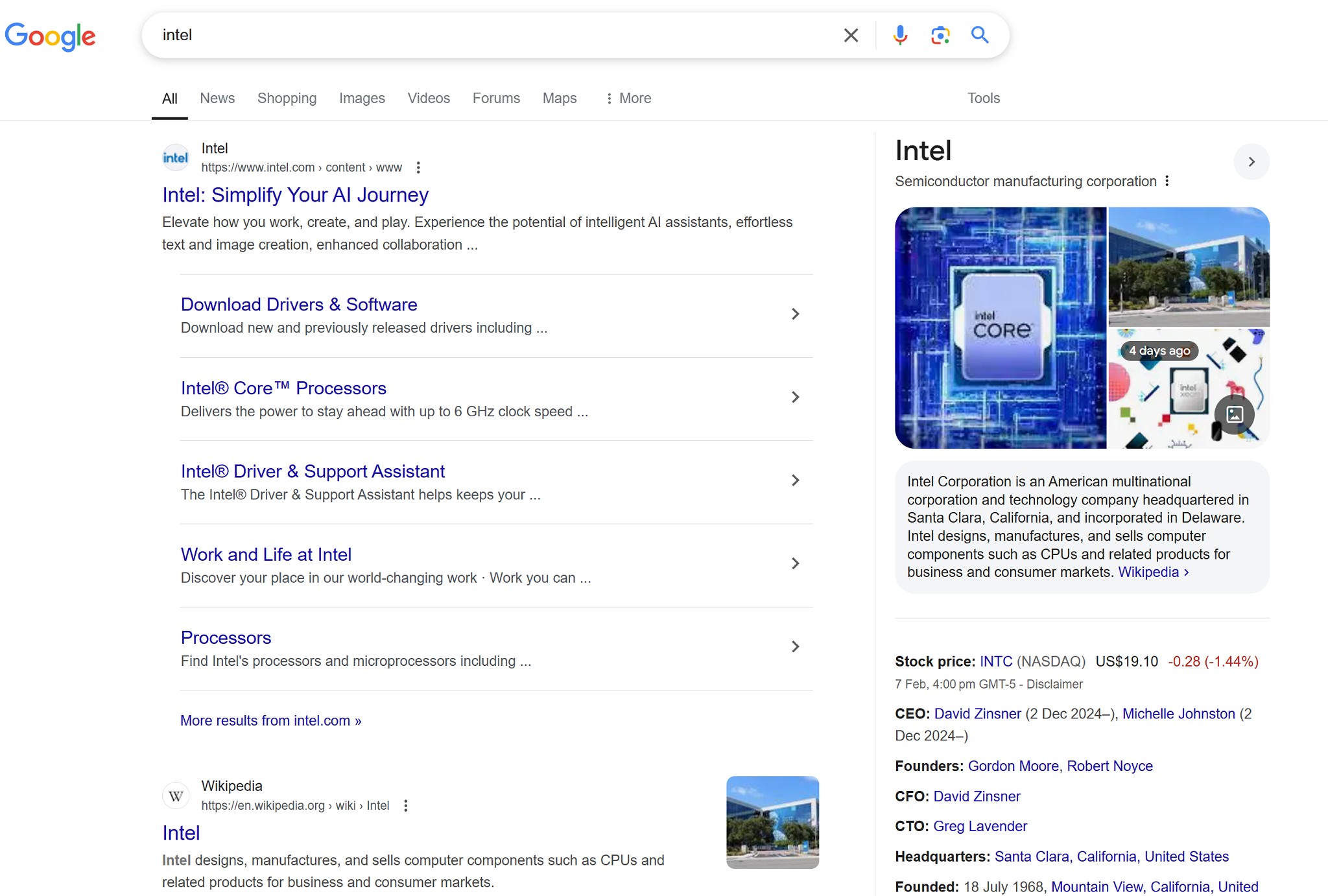Click the magnifying glass search button
Screen dimensions: 1328x896
980,35
